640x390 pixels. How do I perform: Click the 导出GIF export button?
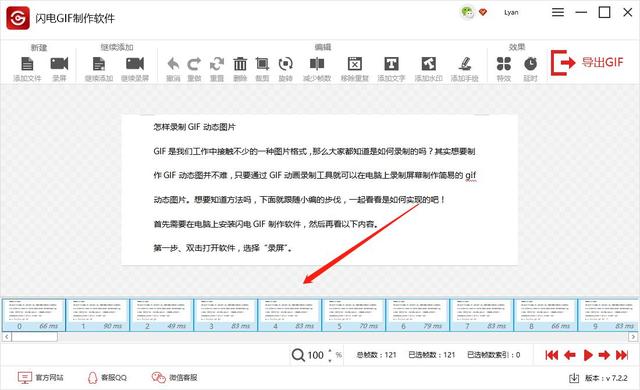(x=587, y=63)
